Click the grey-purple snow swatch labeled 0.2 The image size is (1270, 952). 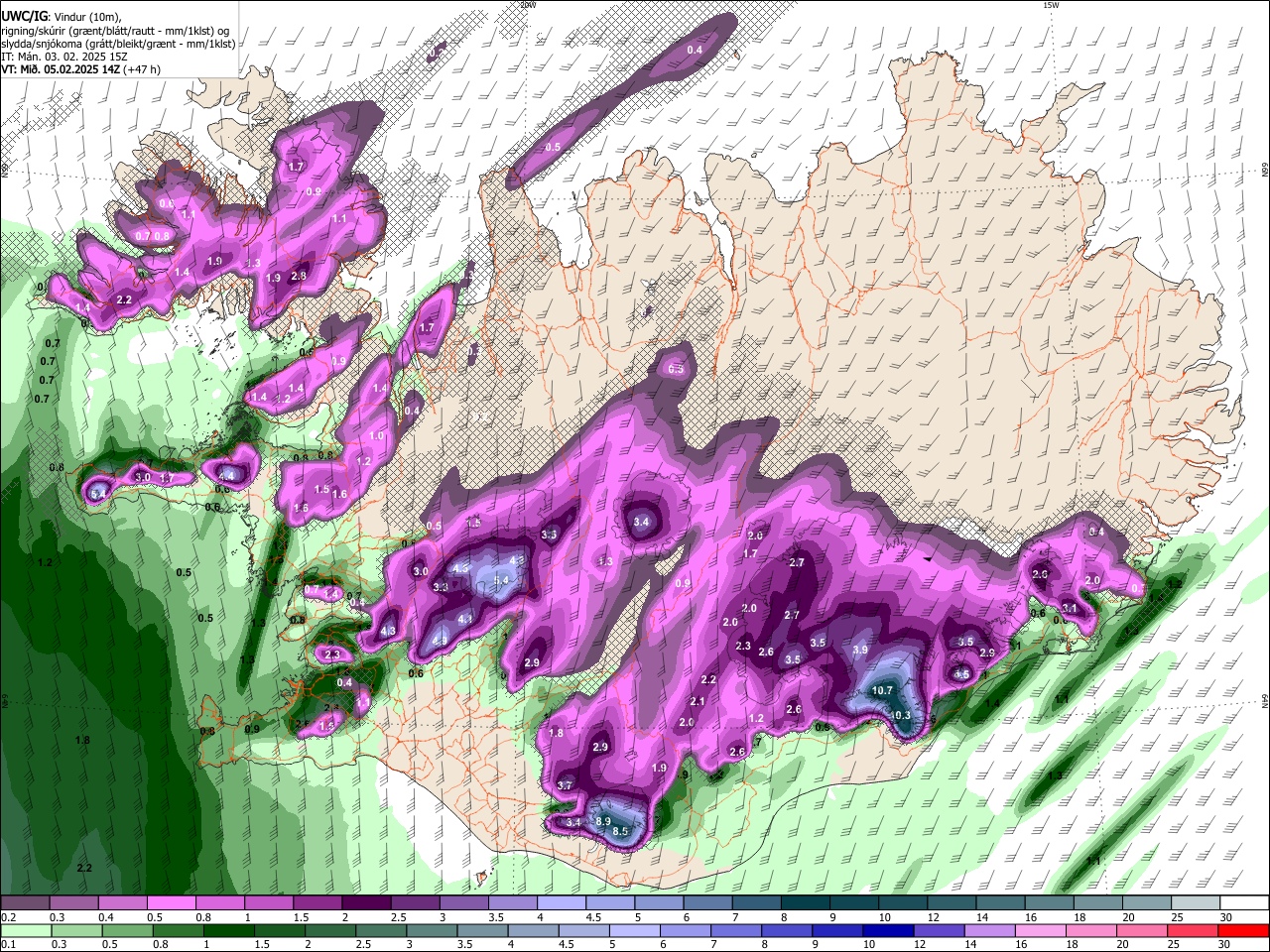coord(25,903)
